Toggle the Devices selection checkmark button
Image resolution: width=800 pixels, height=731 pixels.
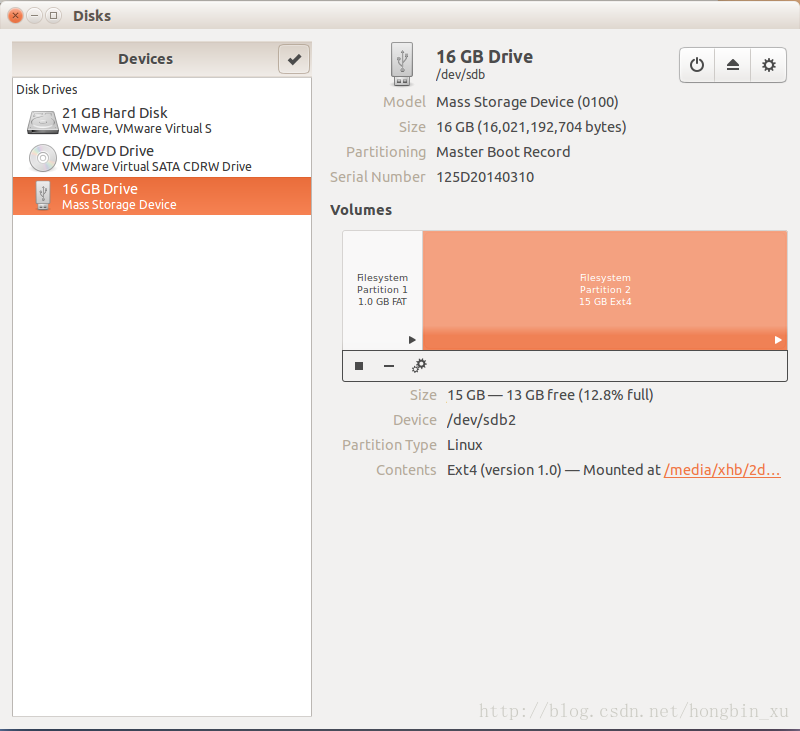coord(294,59)
